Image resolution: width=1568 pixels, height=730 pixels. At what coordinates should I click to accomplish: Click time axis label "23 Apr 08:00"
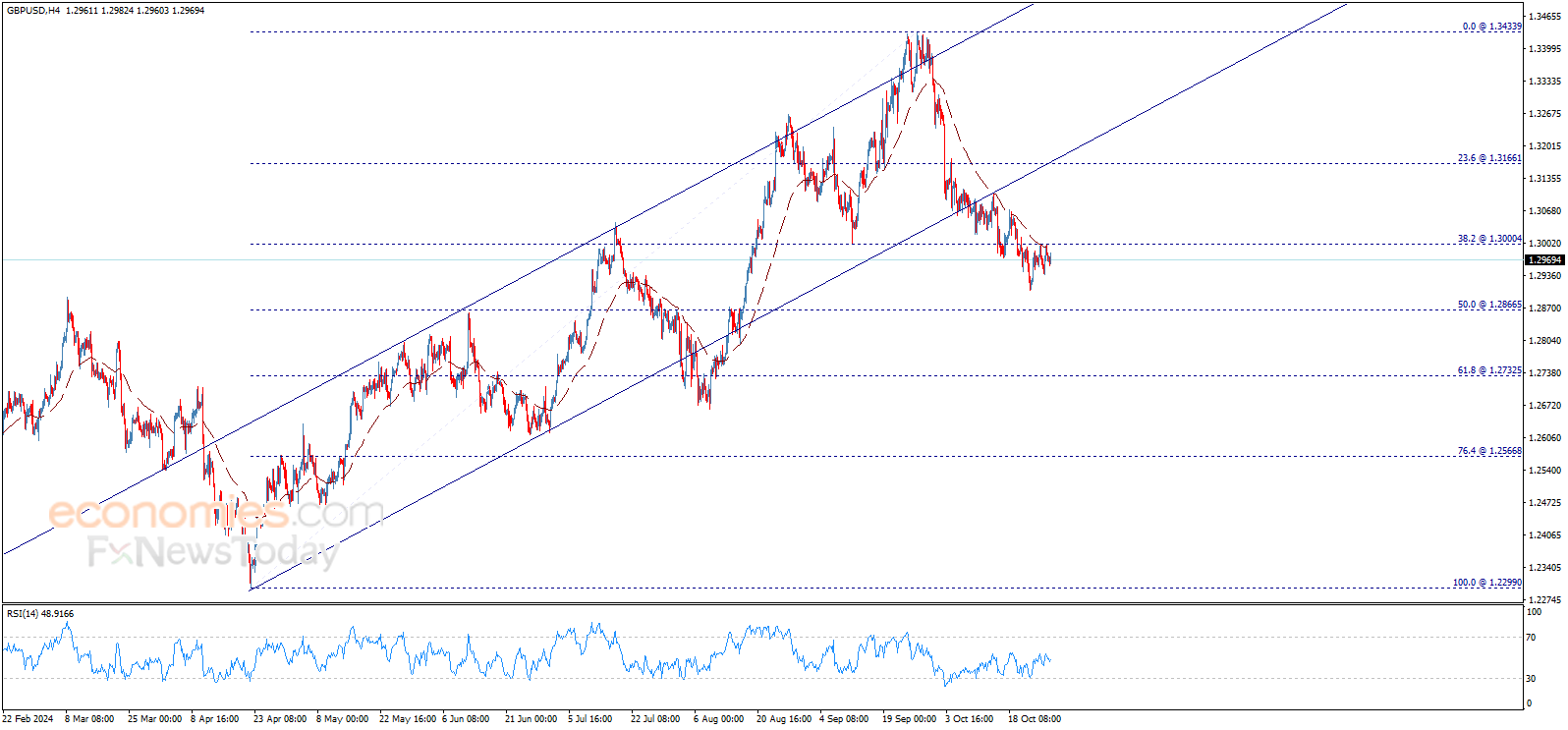coord(280,719)
